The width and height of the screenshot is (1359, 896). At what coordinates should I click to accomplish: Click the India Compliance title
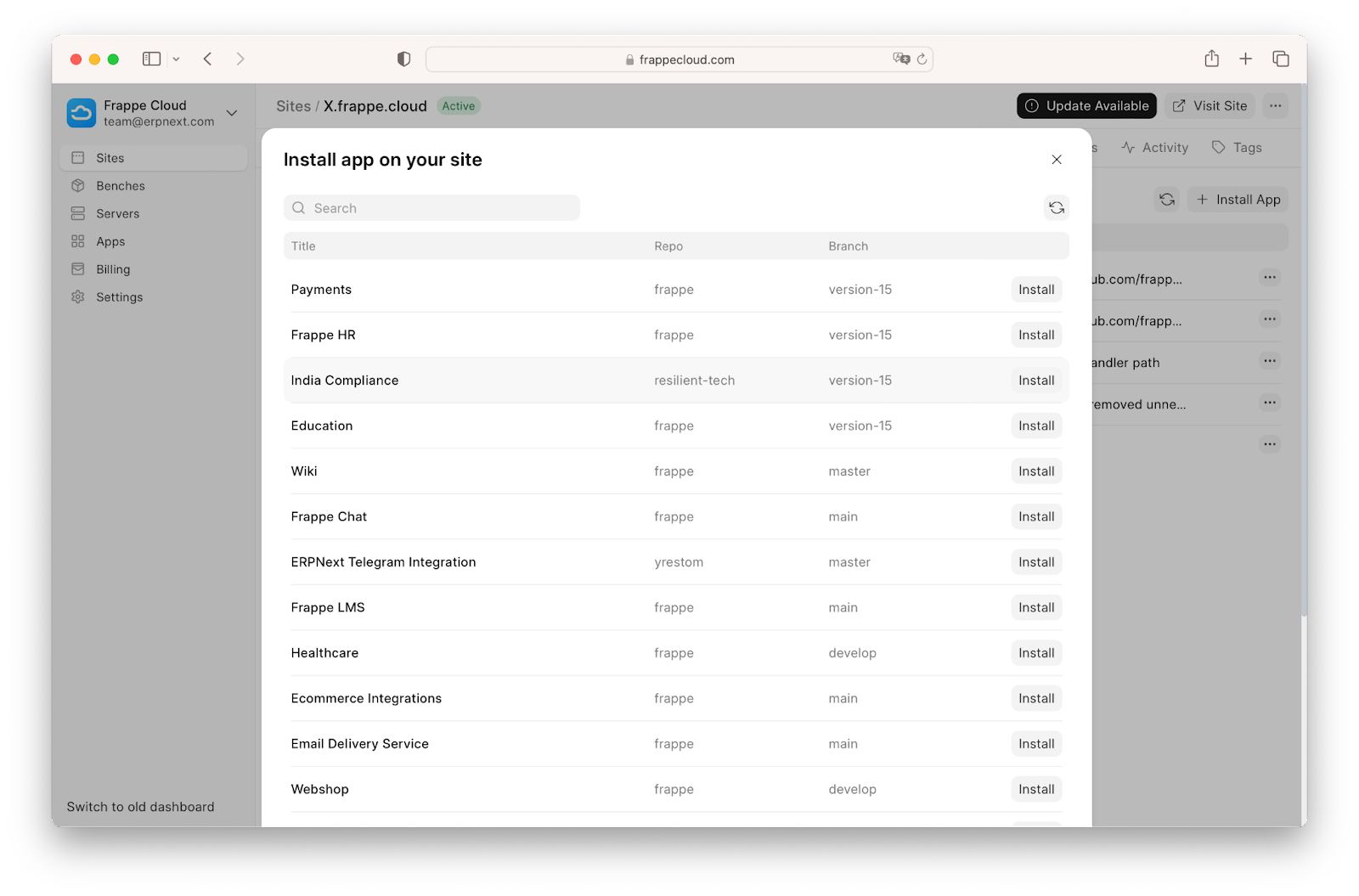345,380
